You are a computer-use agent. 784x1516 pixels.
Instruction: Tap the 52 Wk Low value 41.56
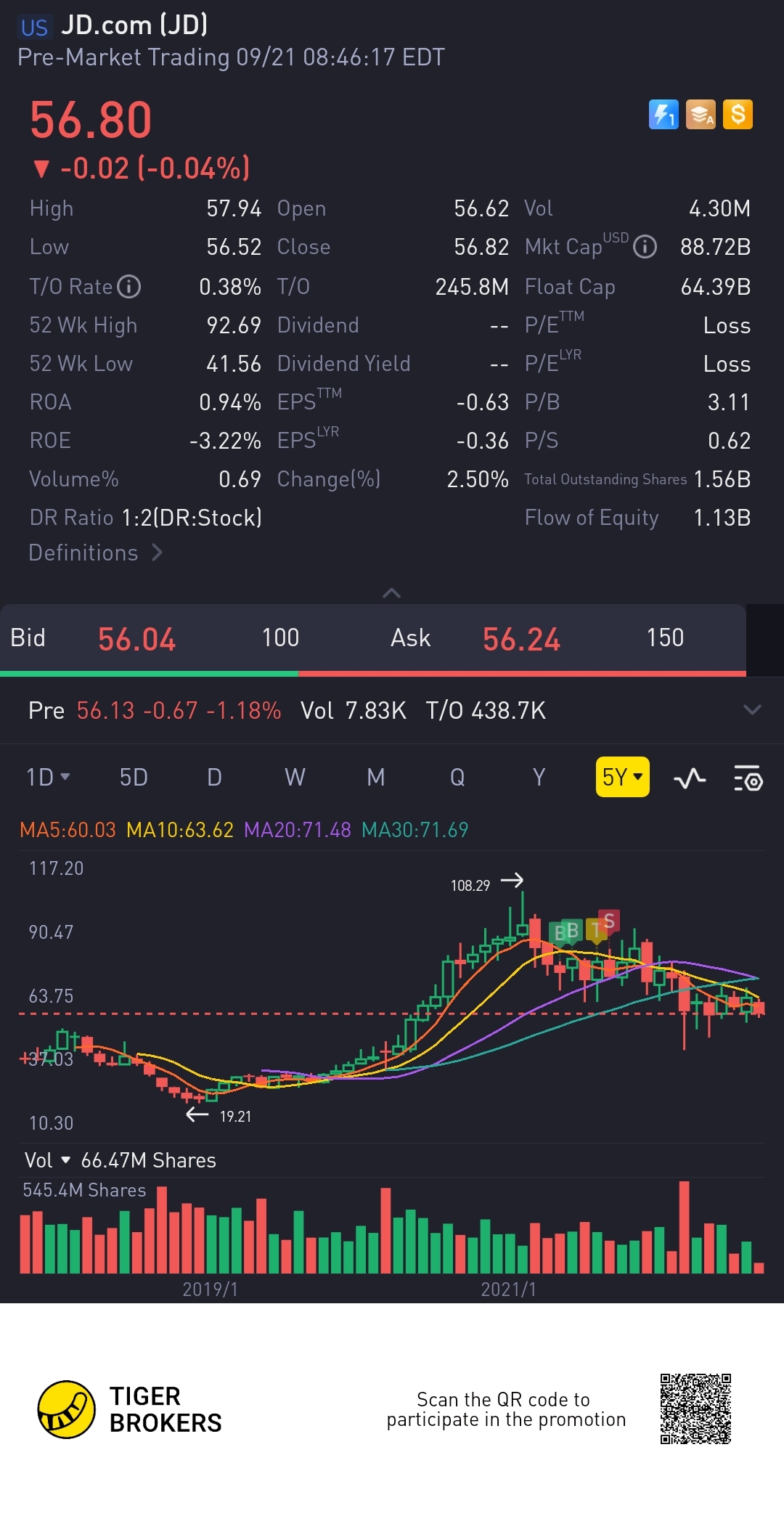234,364
